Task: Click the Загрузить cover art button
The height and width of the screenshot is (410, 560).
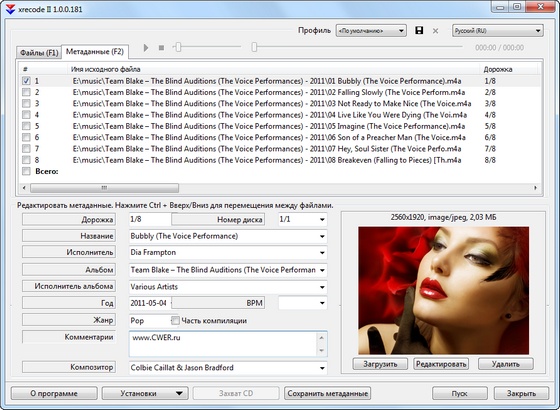Action: (x=380, y=364)
